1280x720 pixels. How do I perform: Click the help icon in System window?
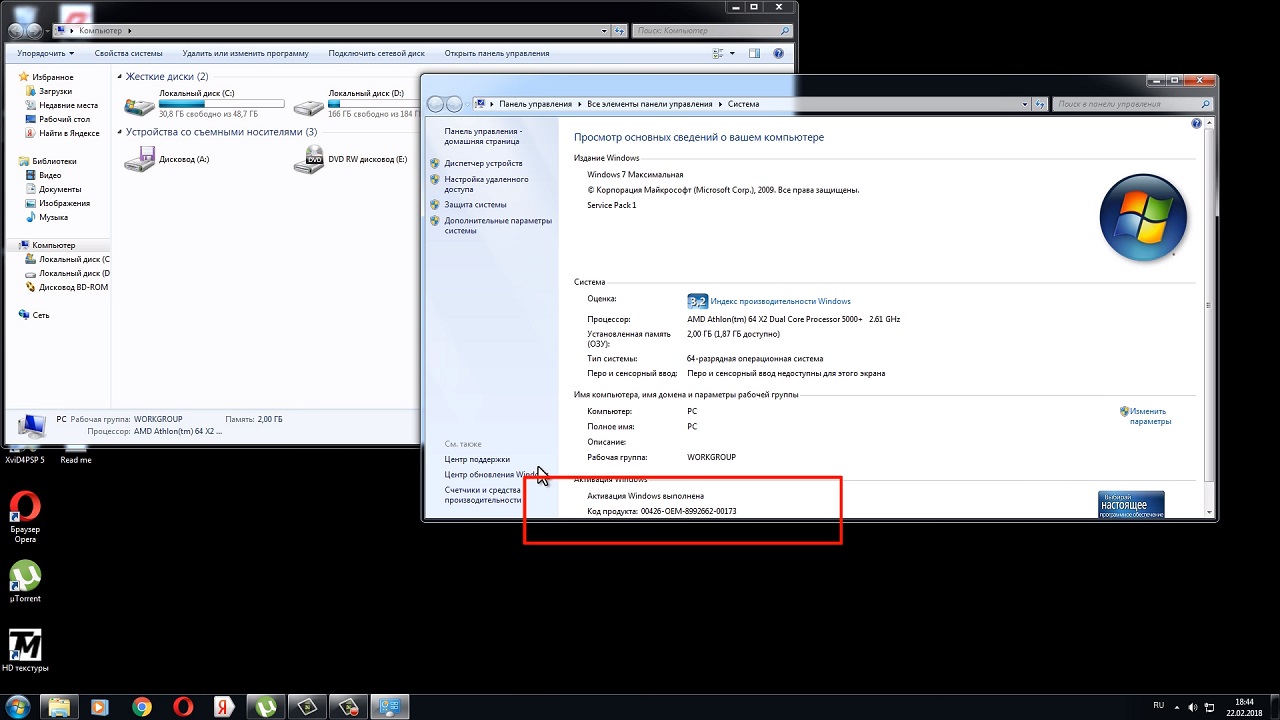pos(1196,124)
